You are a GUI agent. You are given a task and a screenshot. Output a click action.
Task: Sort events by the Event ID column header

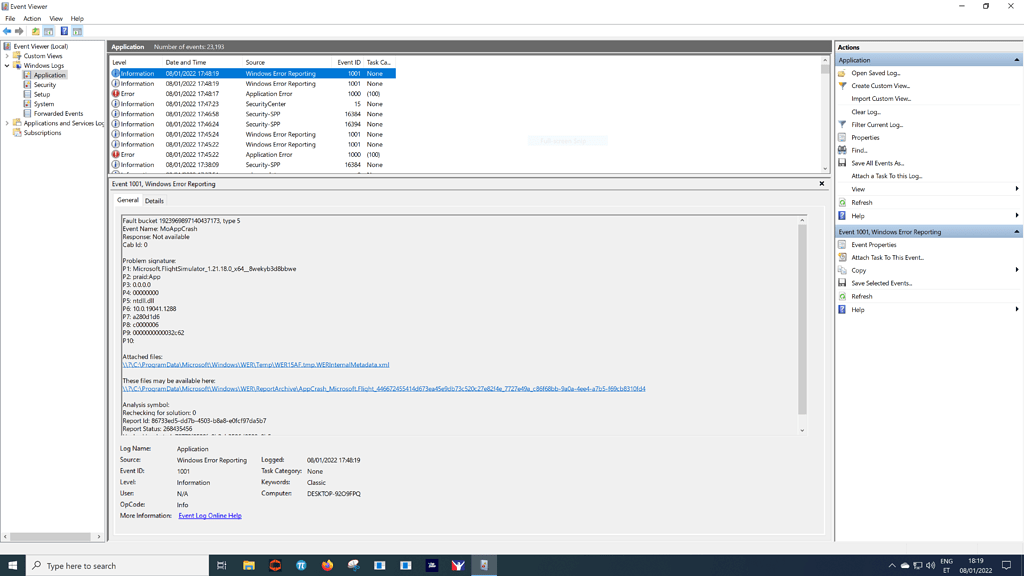click(347, 63)
